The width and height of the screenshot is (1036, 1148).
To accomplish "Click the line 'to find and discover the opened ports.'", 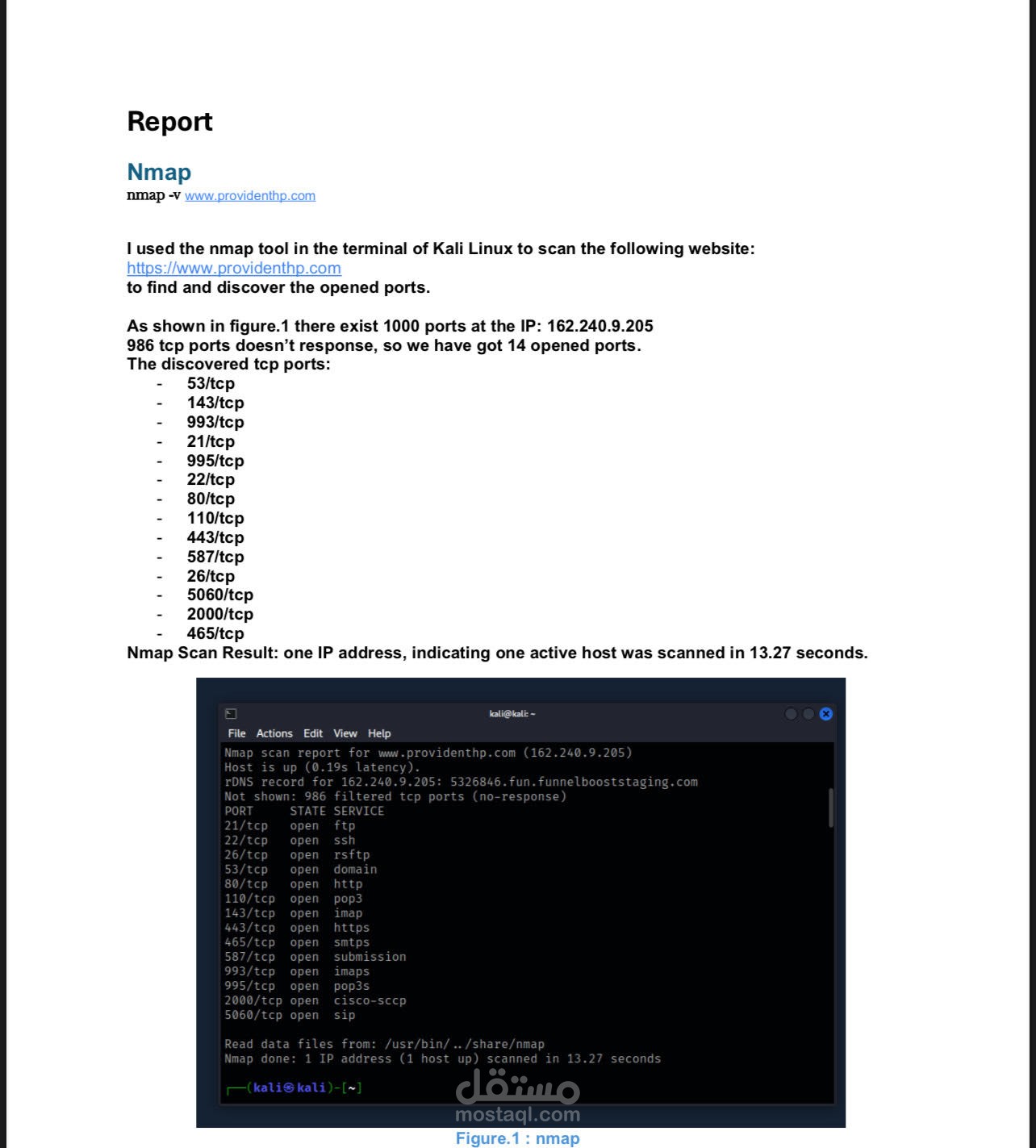I will click(278, 287).
